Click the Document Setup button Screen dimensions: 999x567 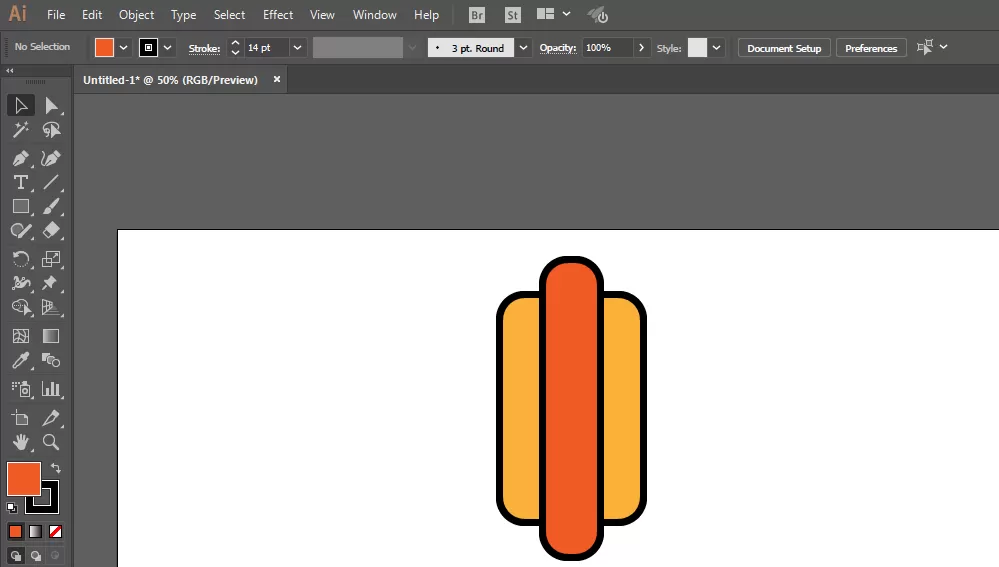pos(784,48)
